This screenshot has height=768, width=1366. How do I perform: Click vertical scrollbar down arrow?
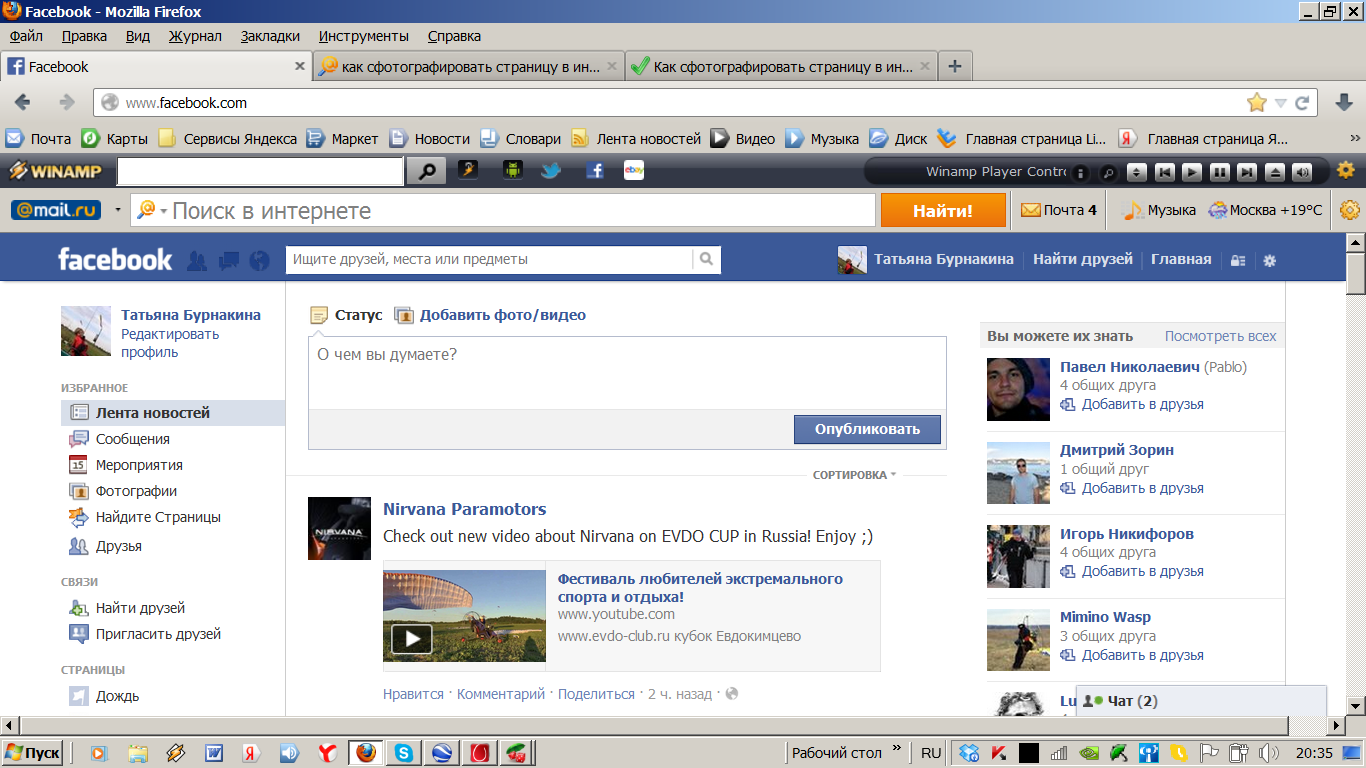point(1356,706)
